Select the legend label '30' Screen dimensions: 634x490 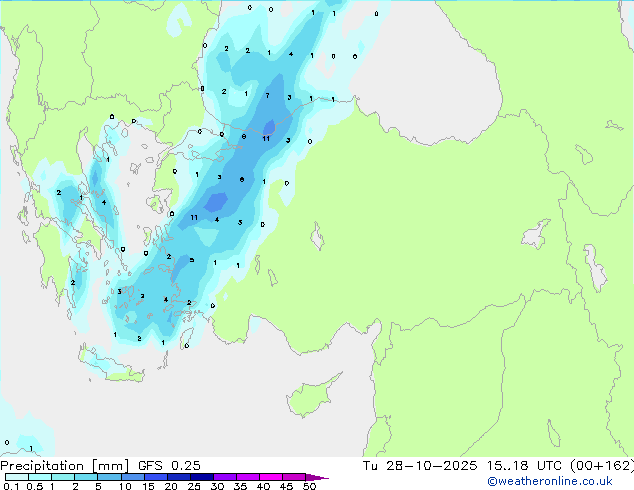(218, 486)
